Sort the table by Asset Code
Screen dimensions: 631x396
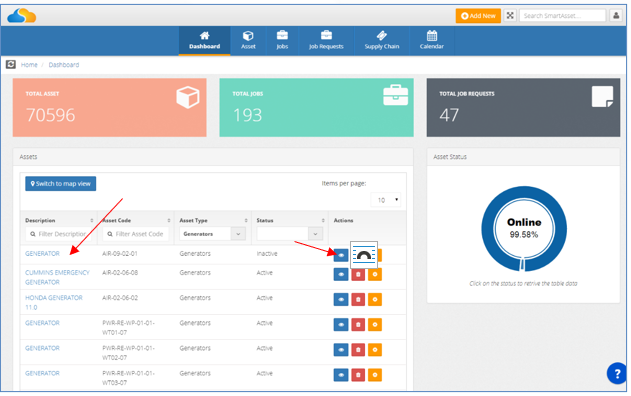pos(169,221)
